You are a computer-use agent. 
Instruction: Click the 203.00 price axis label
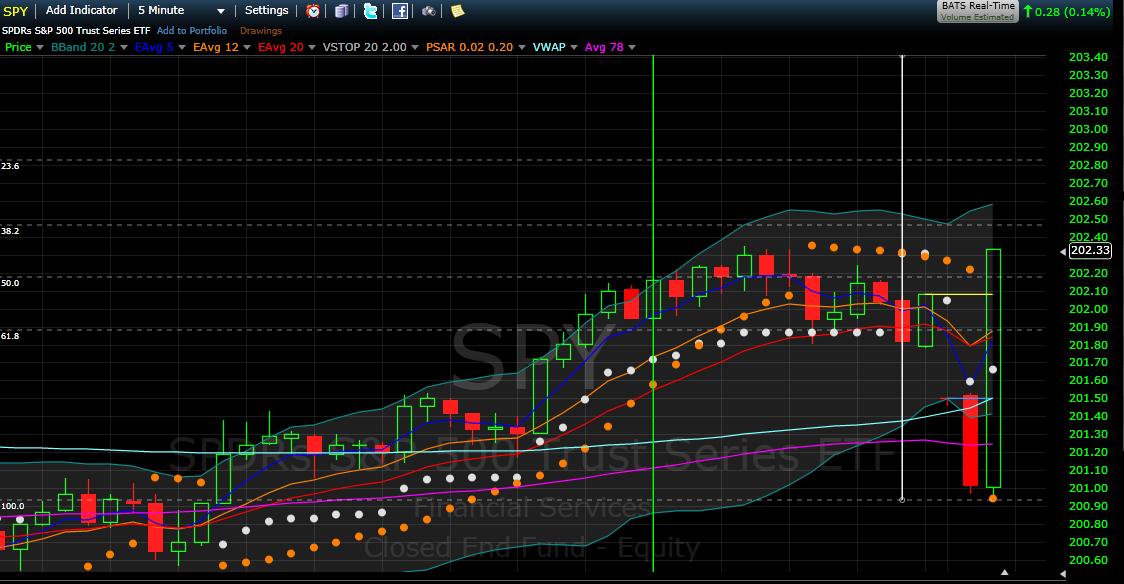click(1088, 129)
